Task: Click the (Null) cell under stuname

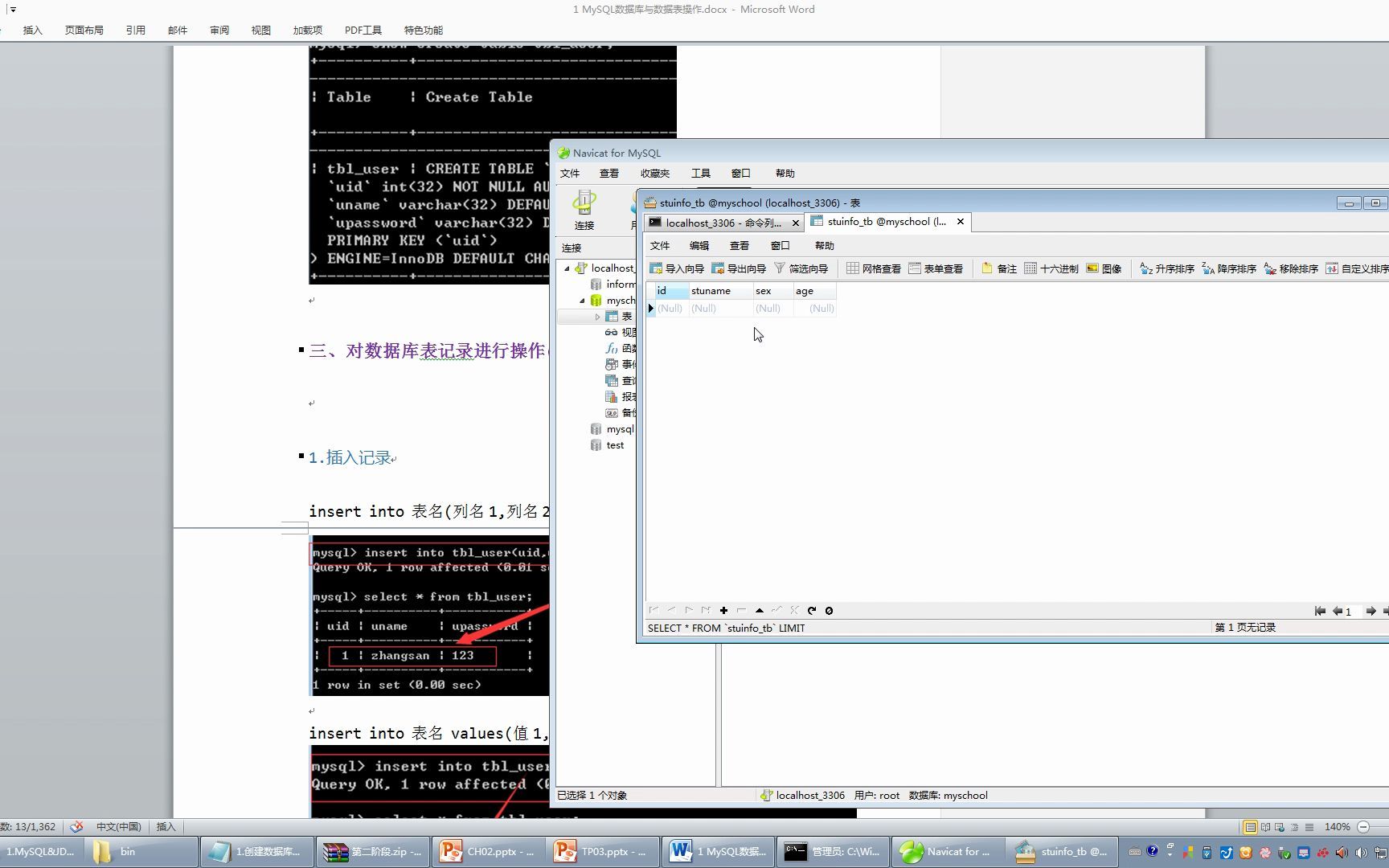Action: (721, 309)
